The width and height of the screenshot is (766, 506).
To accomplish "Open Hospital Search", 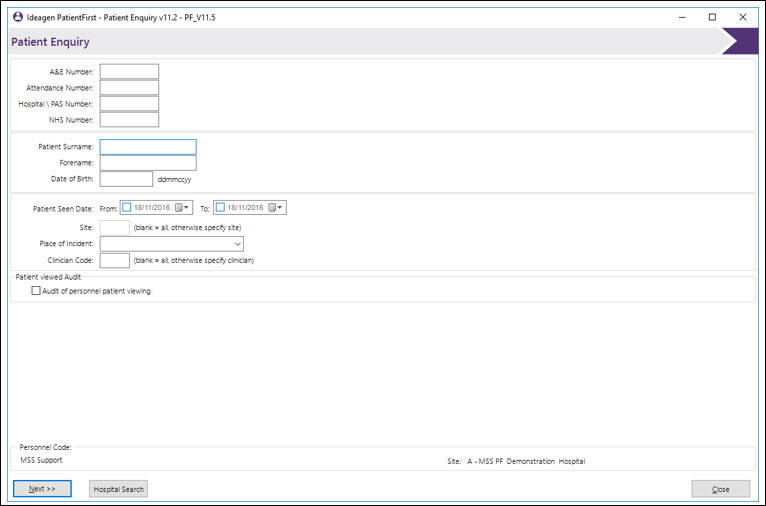I will pyautogui.click(x=118, y=489).
